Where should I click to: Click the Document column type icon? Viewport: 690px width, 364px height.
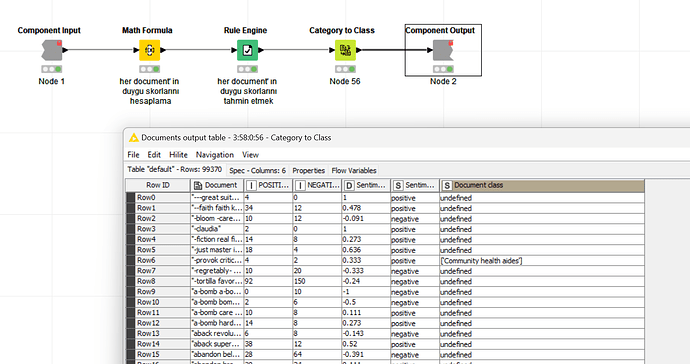click(x=198, y=185)
